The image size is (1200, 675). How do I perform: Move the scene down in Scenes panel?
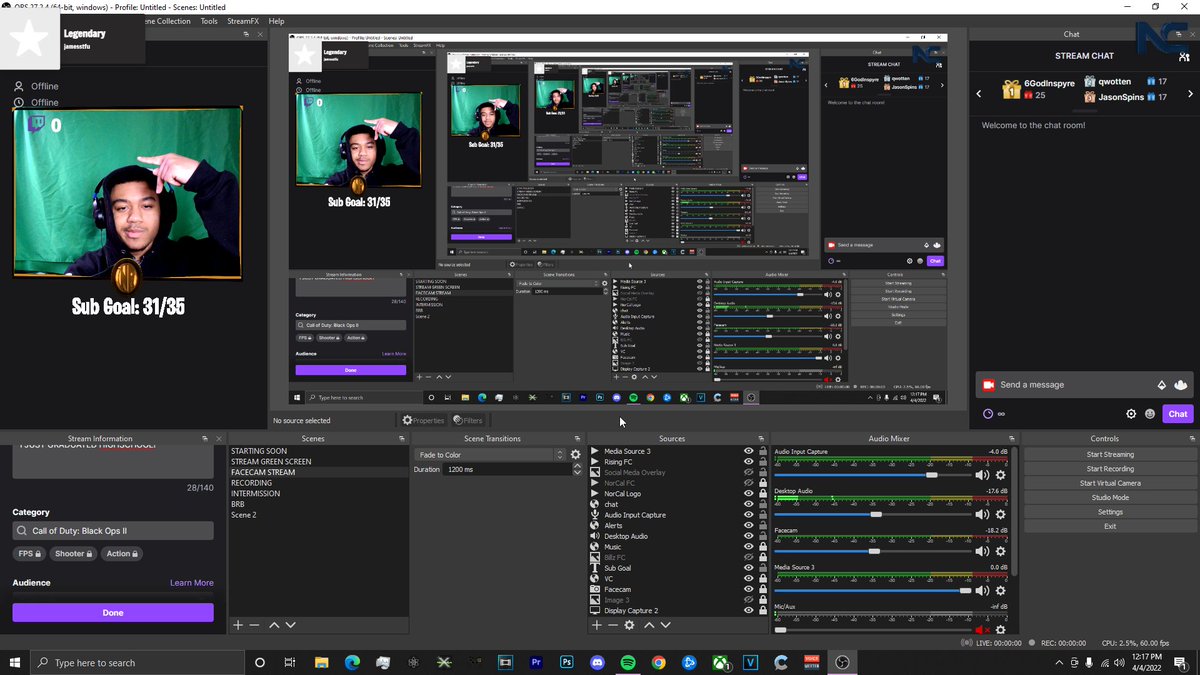[x=290, y=625]
